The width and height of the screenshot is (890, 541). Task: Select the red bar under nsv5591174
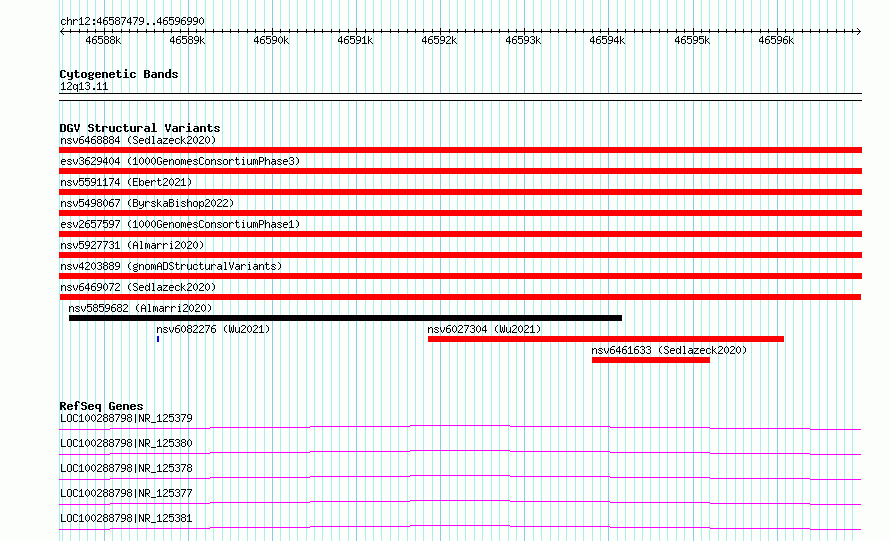point(460,192)
